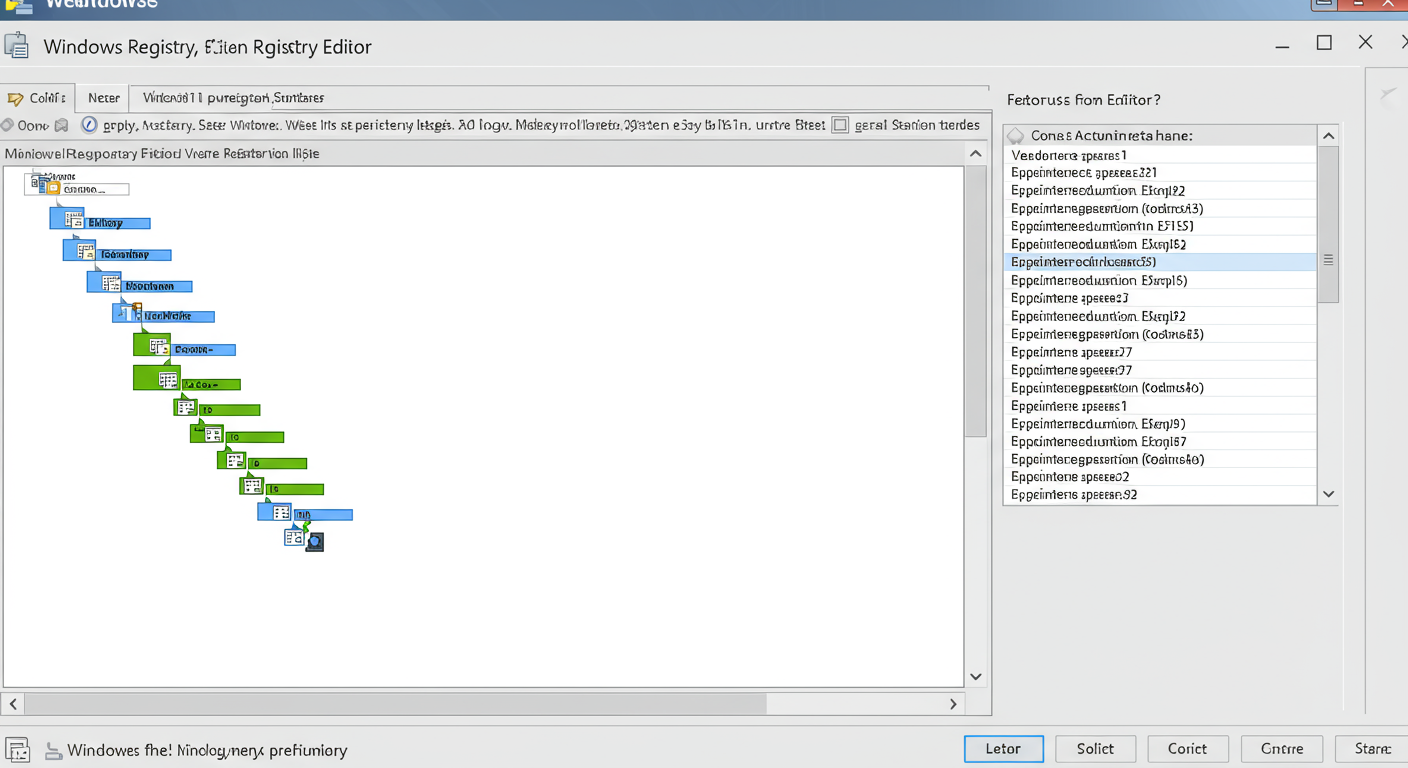
Task: Click the circular pen icon before 'pply'
Action: (x=89, y=125)
